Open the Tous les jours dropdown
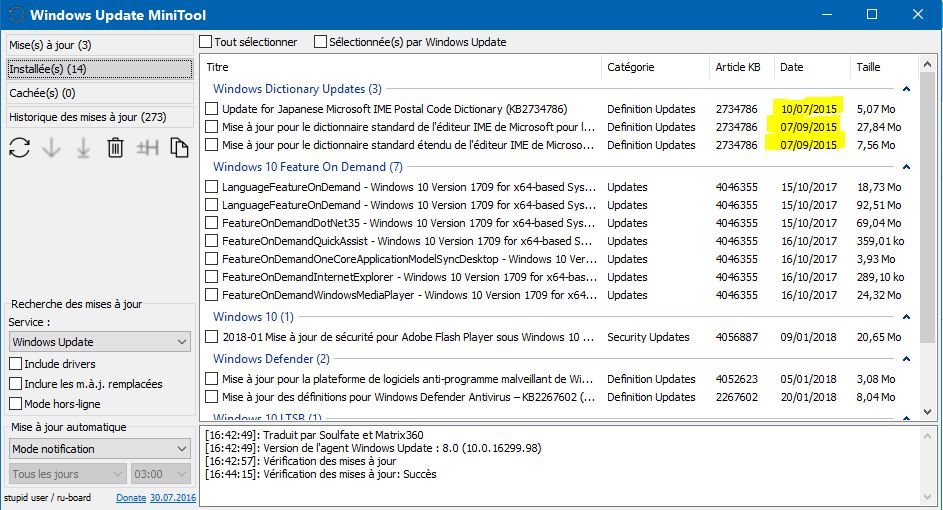 (x=68, y=474)
